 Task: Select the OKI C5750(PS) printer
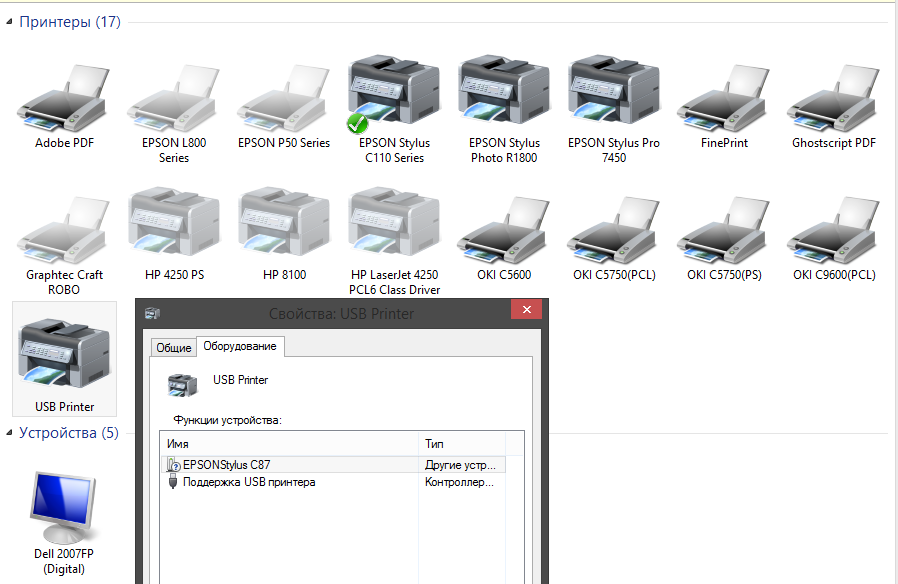724,230
